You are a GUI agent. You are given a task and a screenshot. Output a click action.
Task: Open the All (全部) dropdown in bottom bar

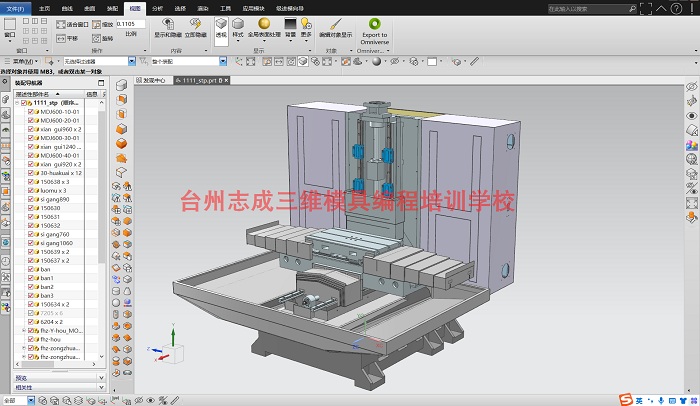click(31, 401)
